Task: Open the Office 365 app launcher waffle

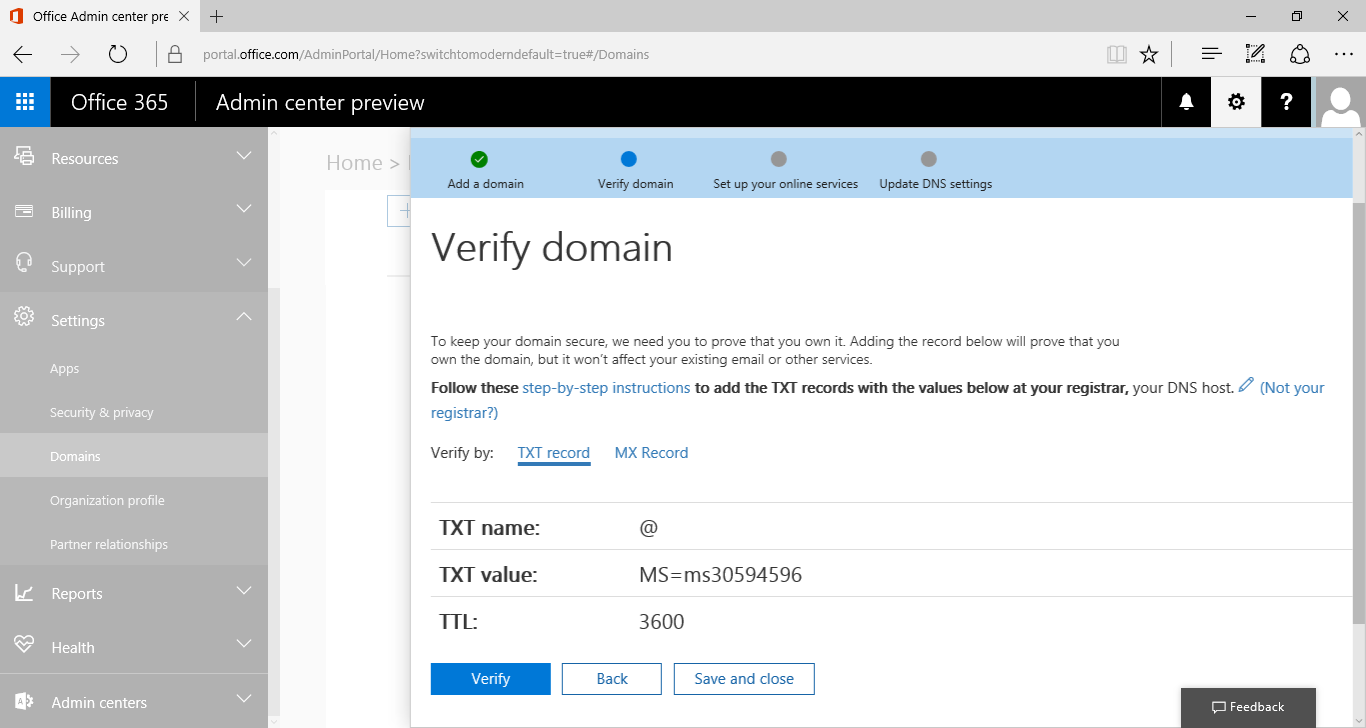Action: [25, 102]
